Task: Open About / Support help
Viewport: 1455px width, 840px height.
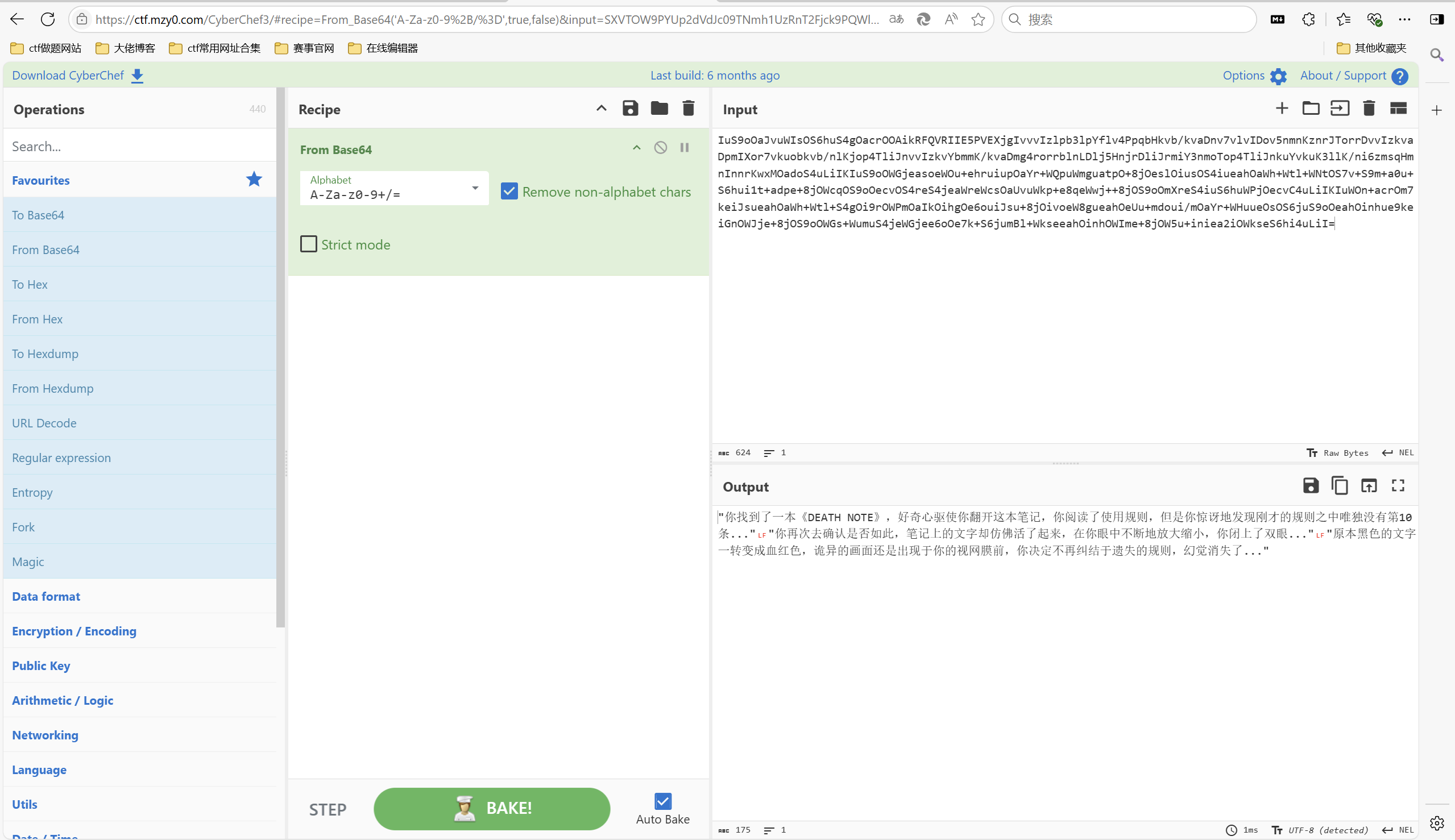Action: (x=1400, y=76)
